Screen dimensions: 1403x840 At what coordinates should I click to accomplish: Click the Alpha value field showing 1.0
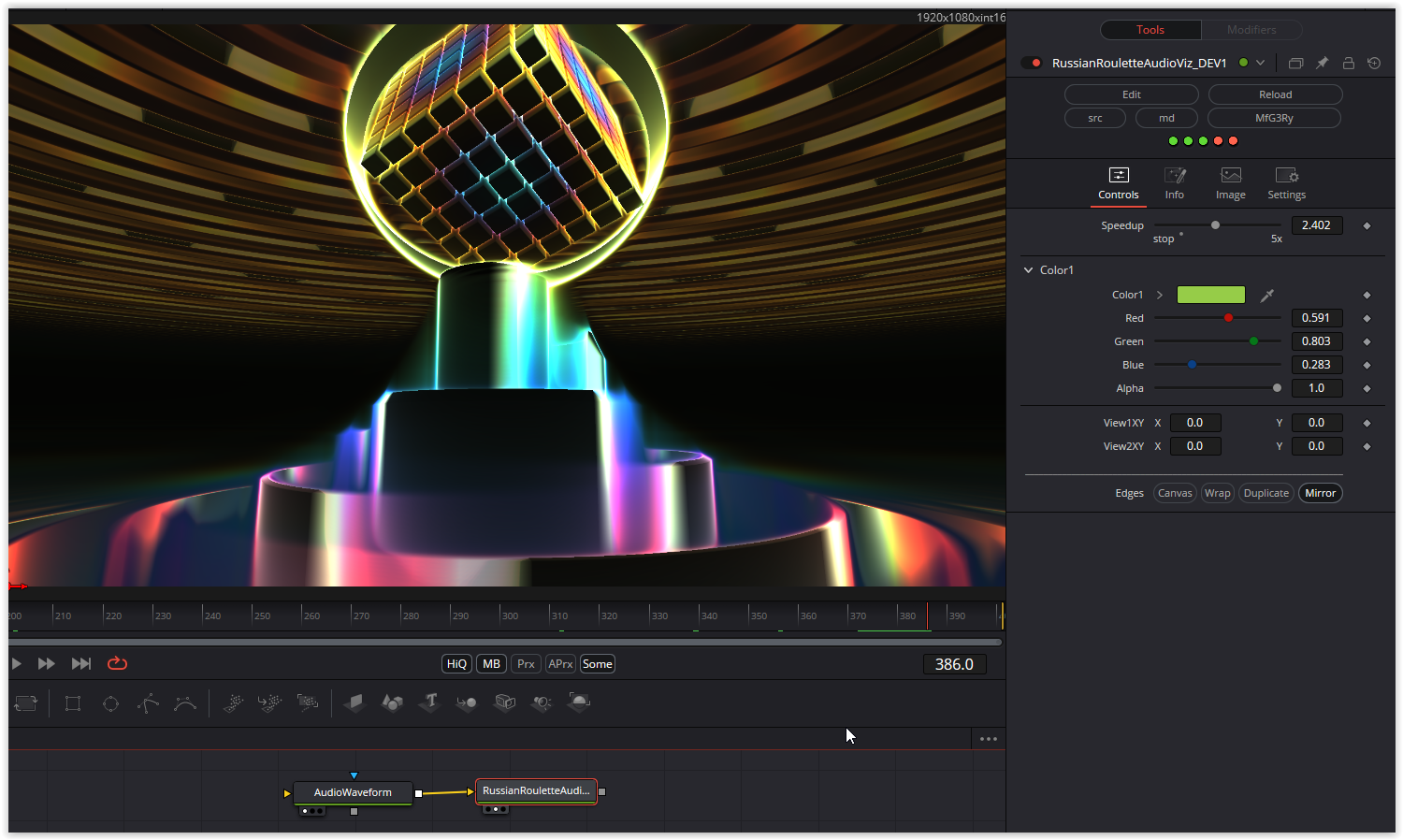[1317, 388]
